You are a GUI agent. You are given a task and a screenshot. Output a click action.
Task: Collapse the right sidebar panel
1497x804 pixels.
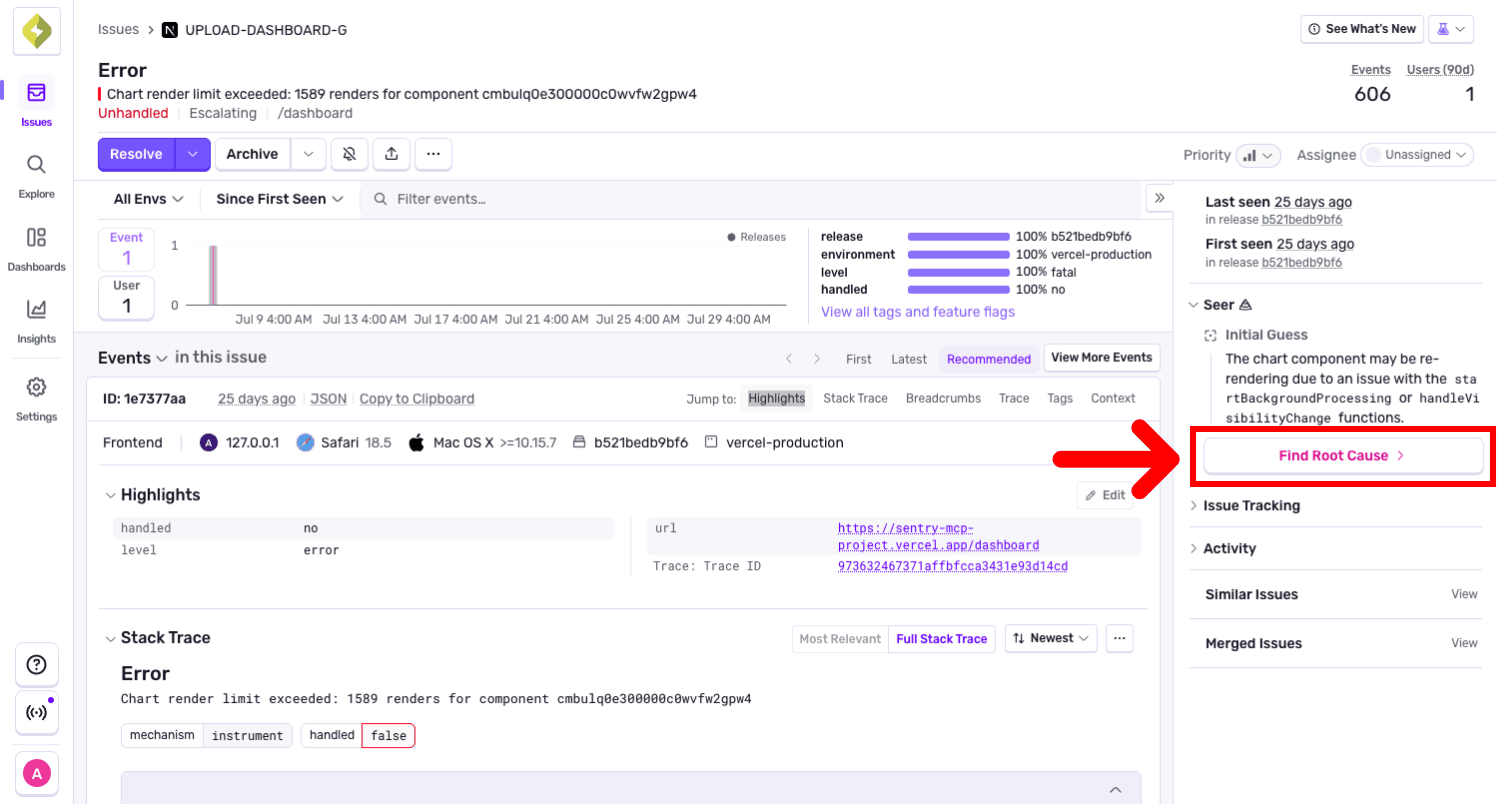tap(1159, 198)
